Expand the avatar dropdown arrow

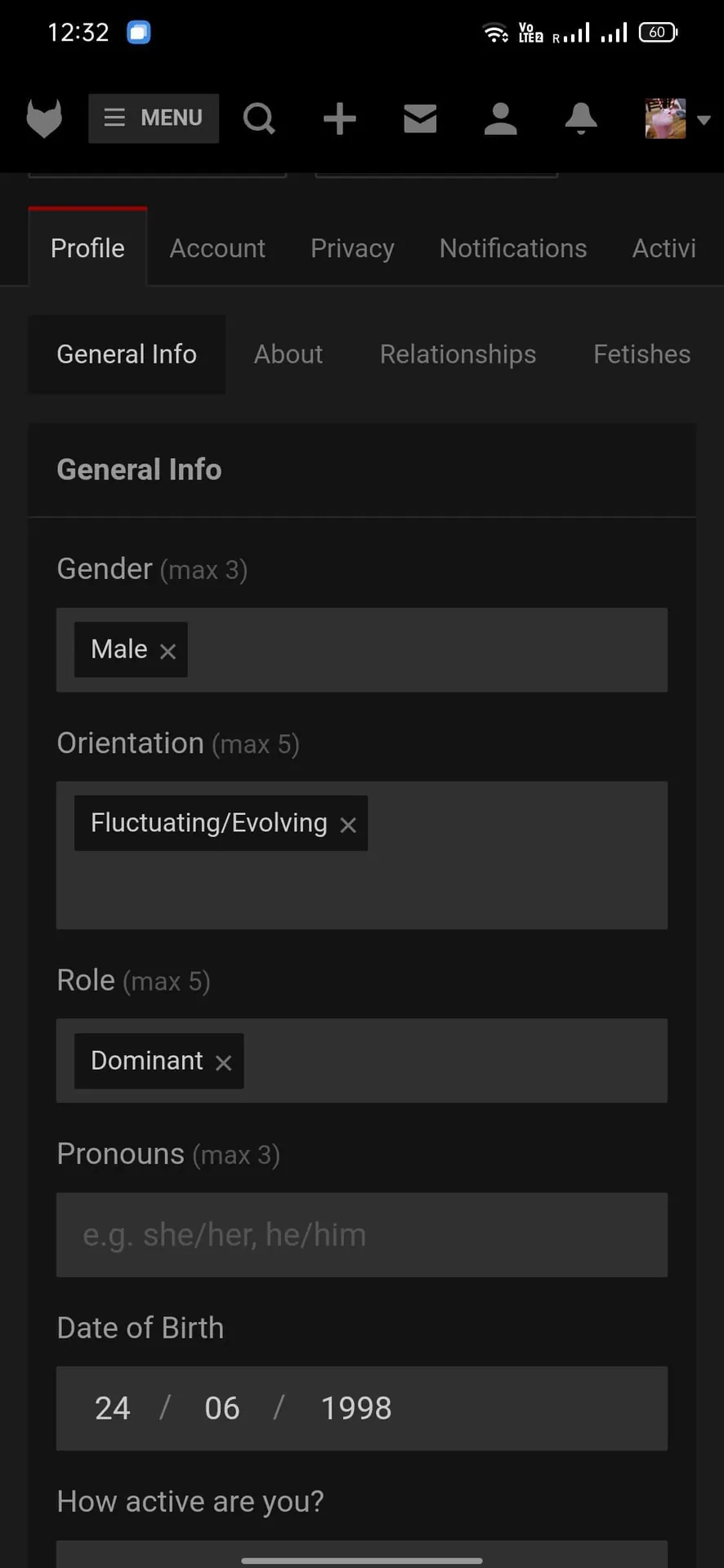[x=703, y=120]
